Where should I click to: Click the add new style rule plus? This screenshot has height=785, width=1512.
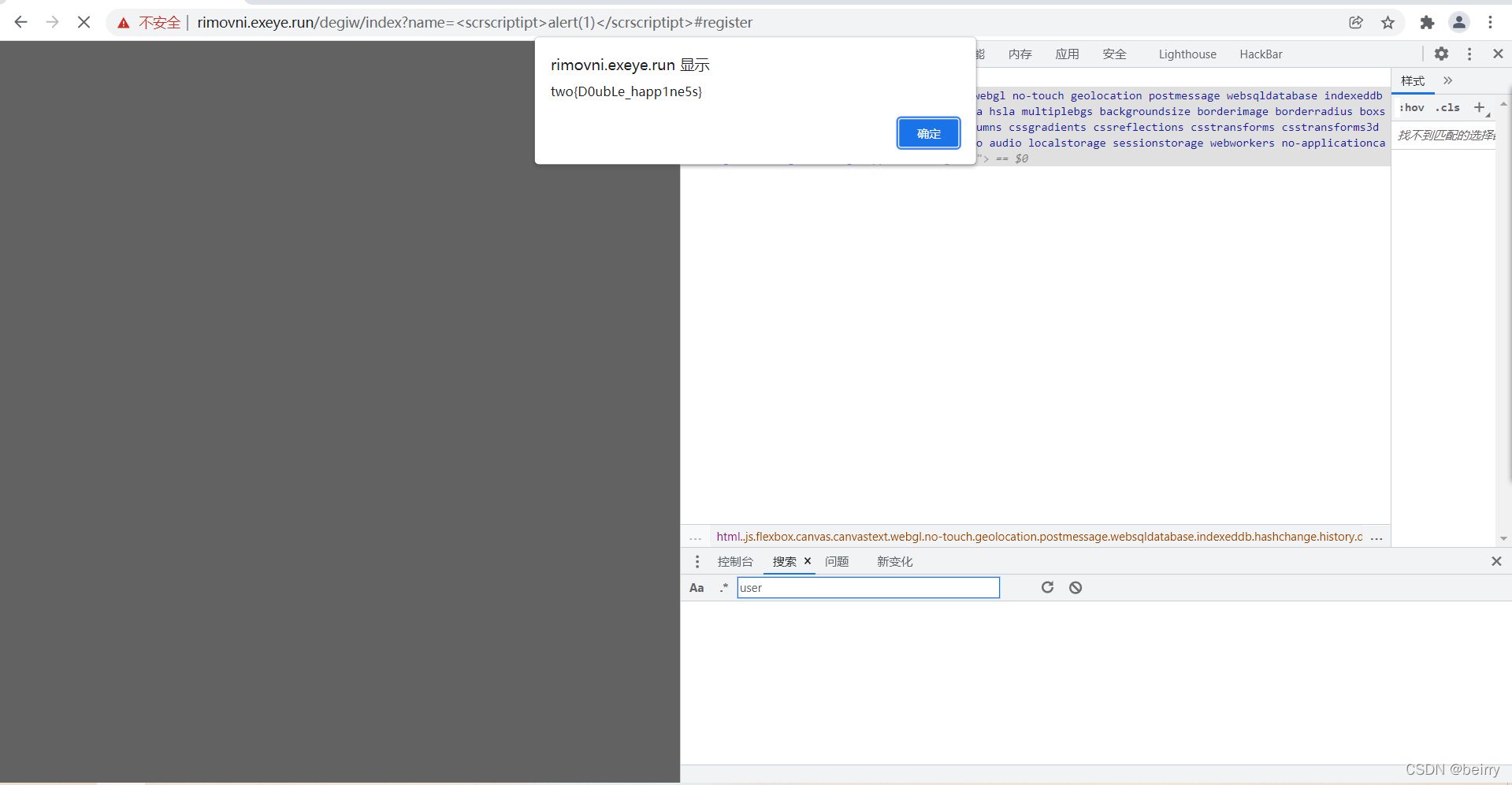[x=1479, y=107]
